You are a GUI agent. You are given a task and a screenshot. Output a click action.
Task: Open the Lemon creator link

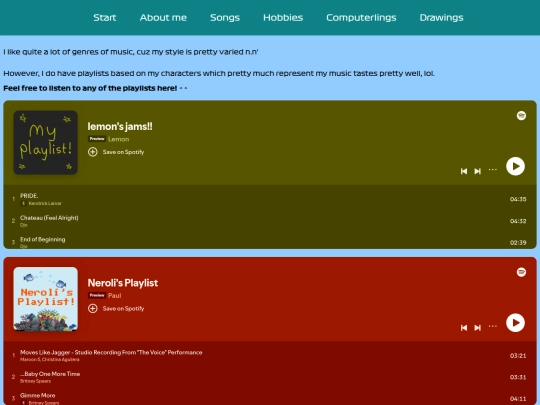point(118,139)
